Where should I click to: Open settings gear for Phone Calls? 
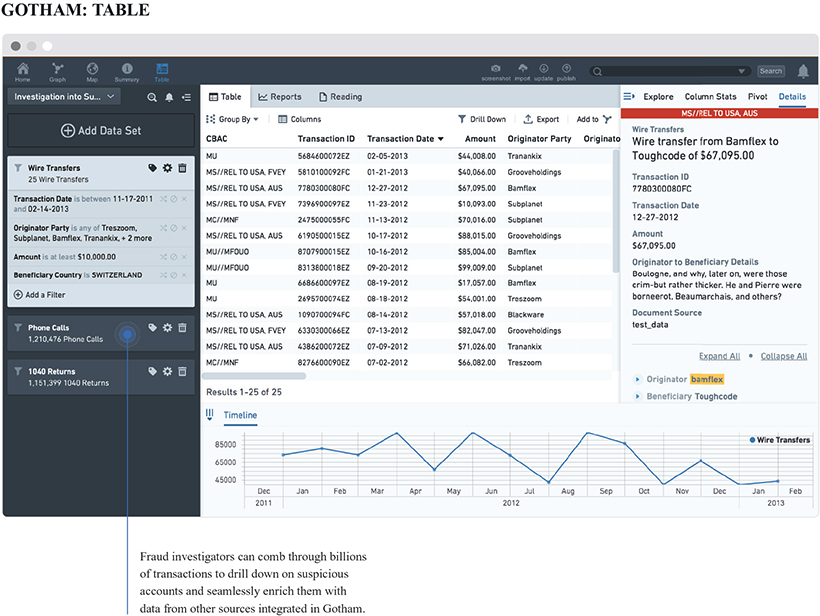coord(167,328)
